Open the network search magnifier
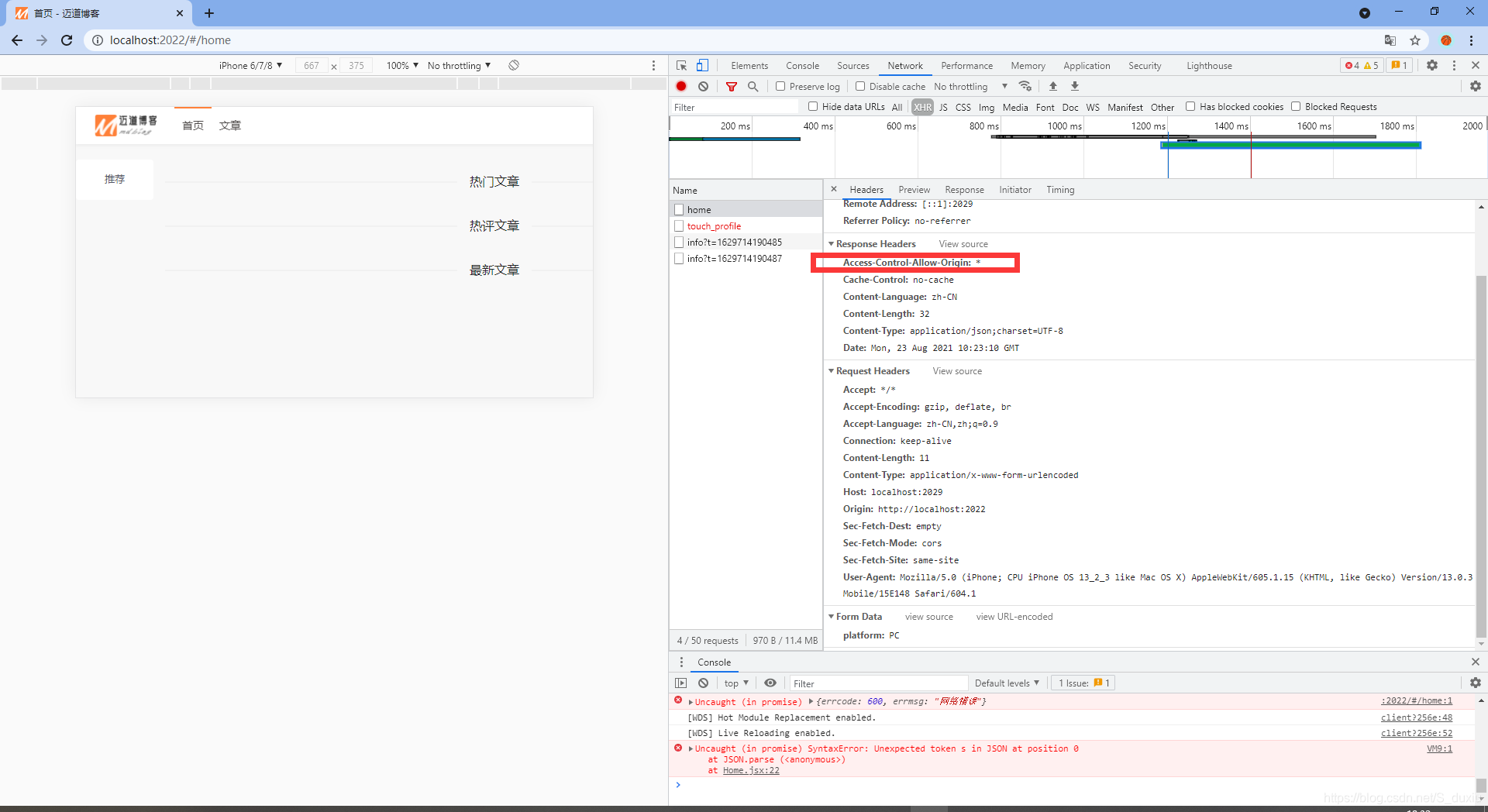This screenshot has width=1488, height=812. [753, 86]
